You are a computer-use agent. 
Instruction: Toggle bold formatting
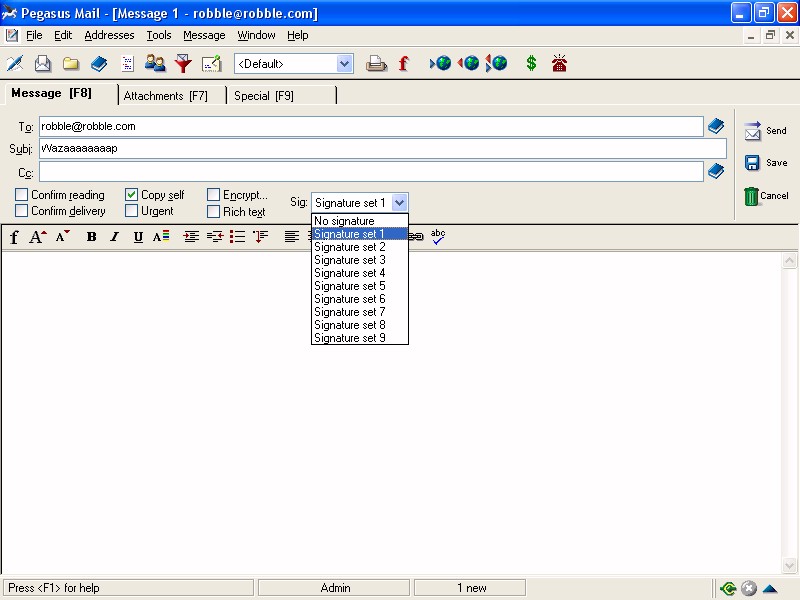[x=91, y=237]
